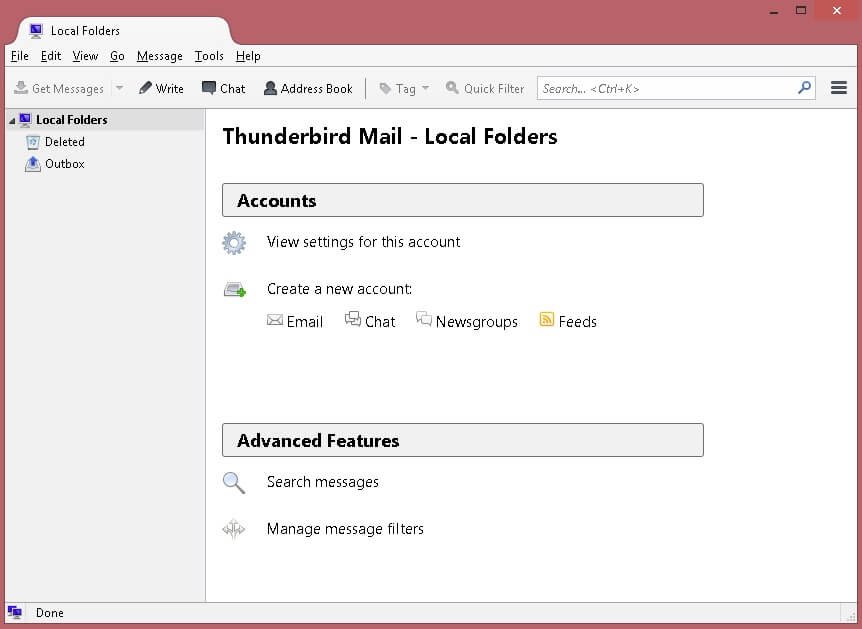Click the Quick Filter magnifier icon
This screenshot has width=862, height=629.
(x=452, y=88)
